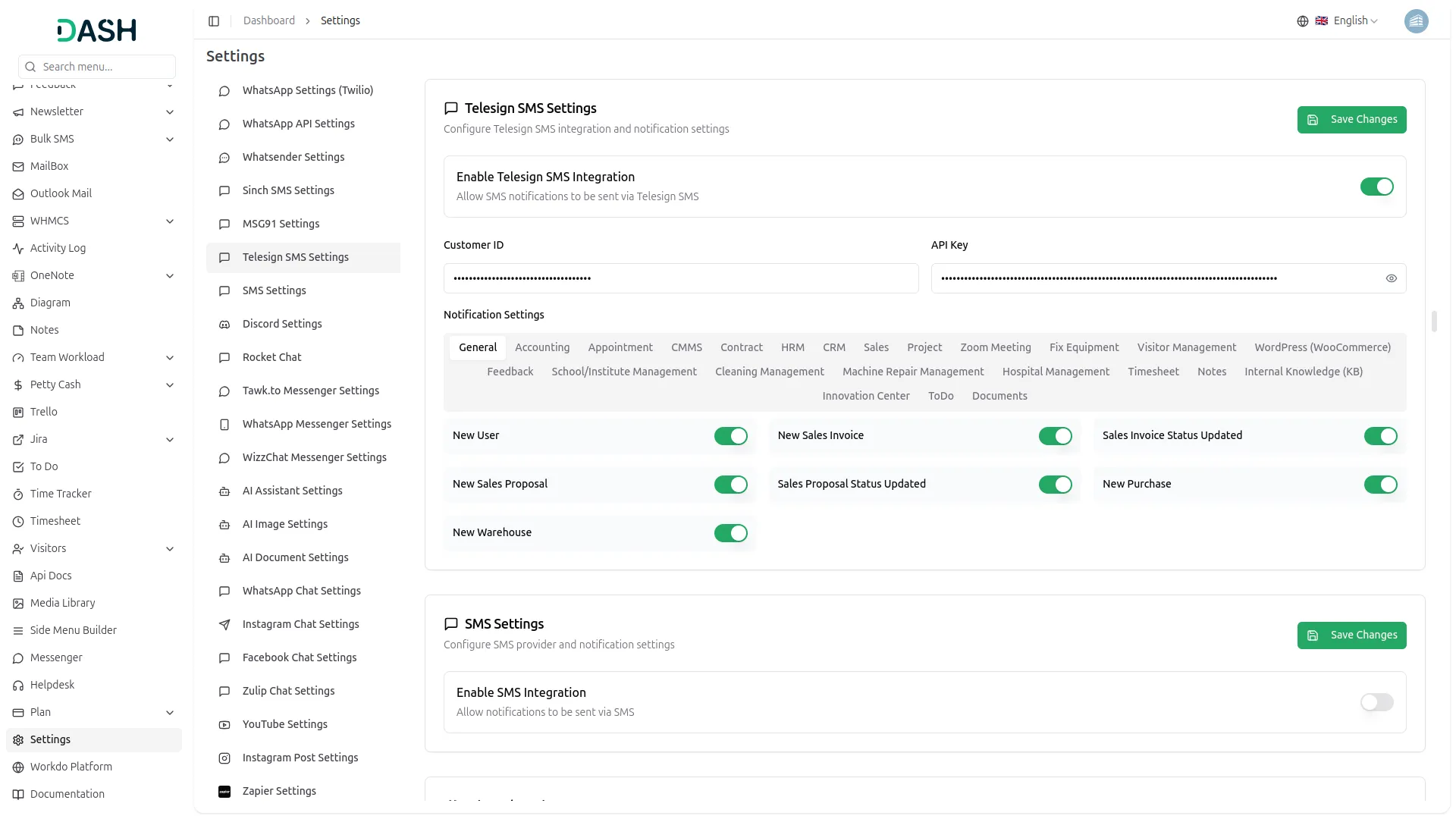This screenshot has width=1456, height=819.
Task: Click the Instagram Chat Settings send icon
Action: pyautogui.click(x=224, y=625)
